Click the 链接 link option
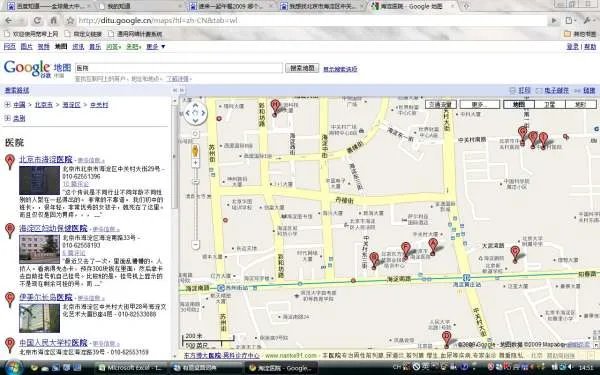The image size is (600, 375). (x=589, y=90)
